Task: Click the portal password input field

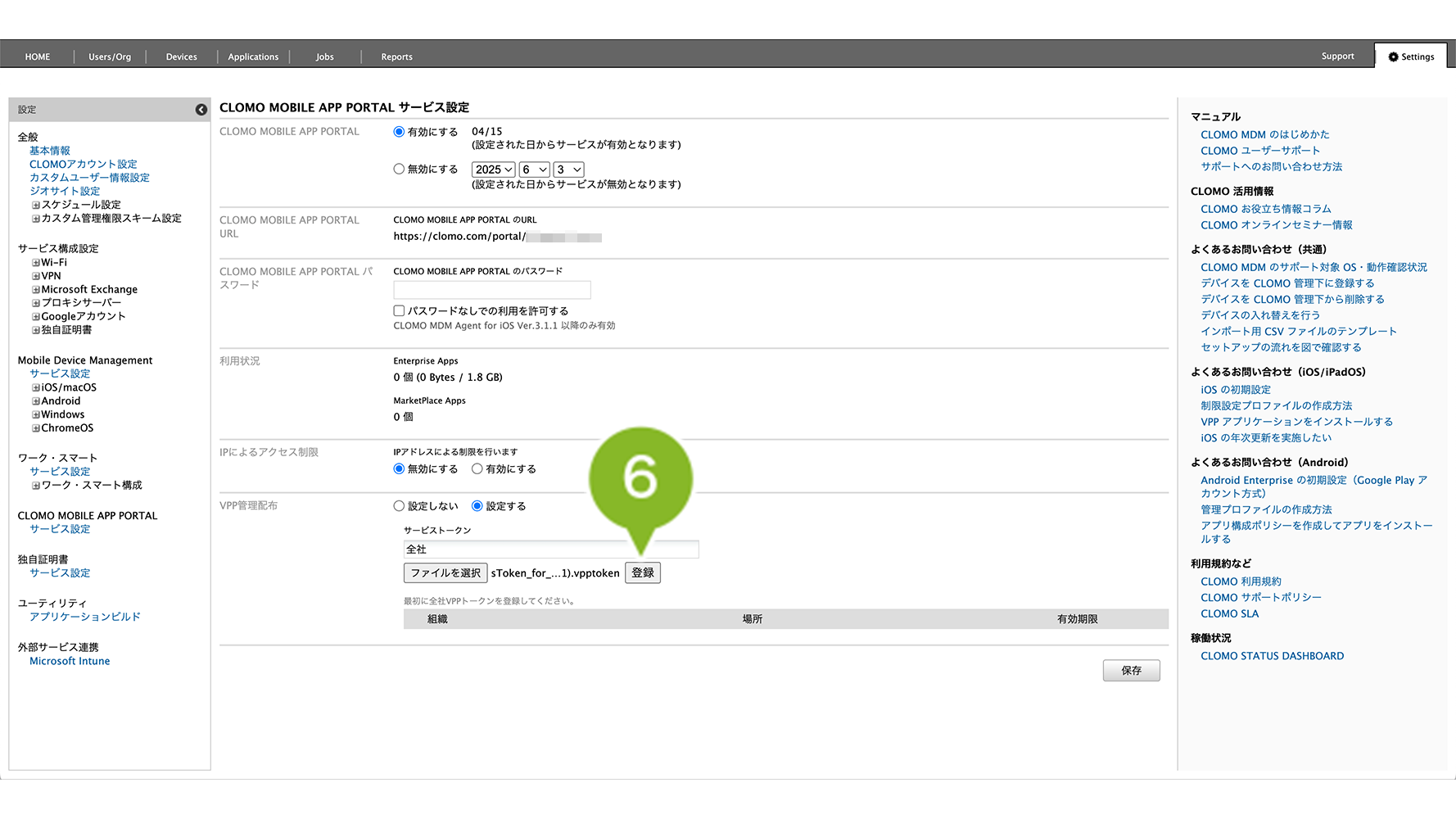Action: [x=491, y=290]
